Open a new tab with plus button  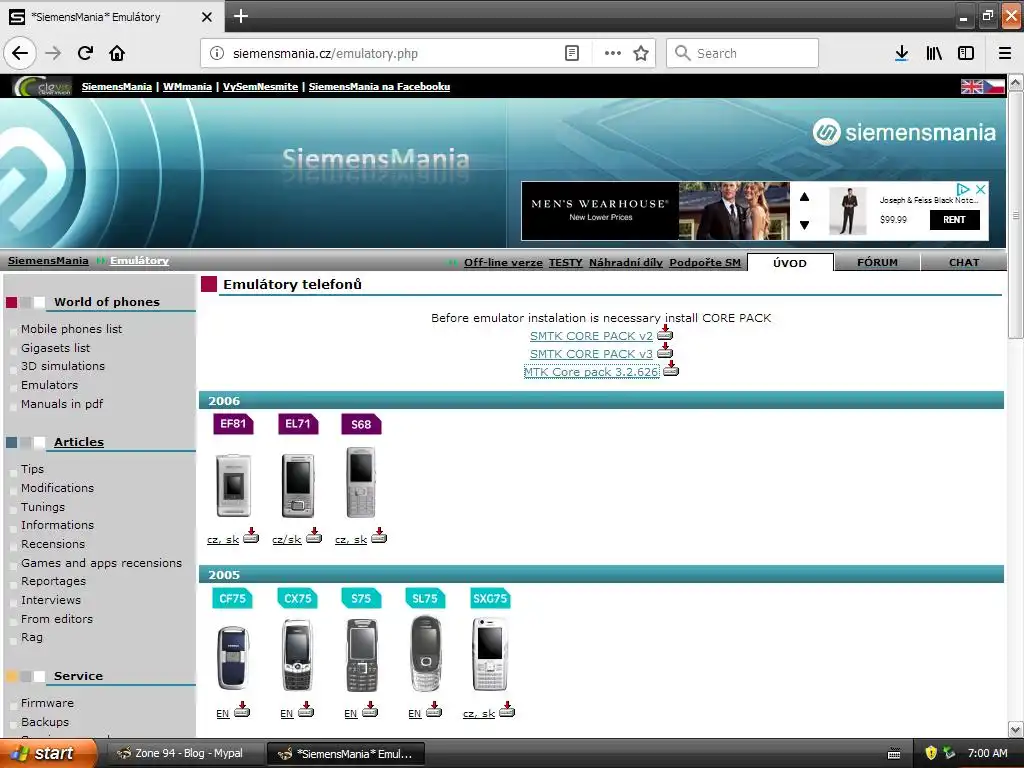[x=240, y=16]
